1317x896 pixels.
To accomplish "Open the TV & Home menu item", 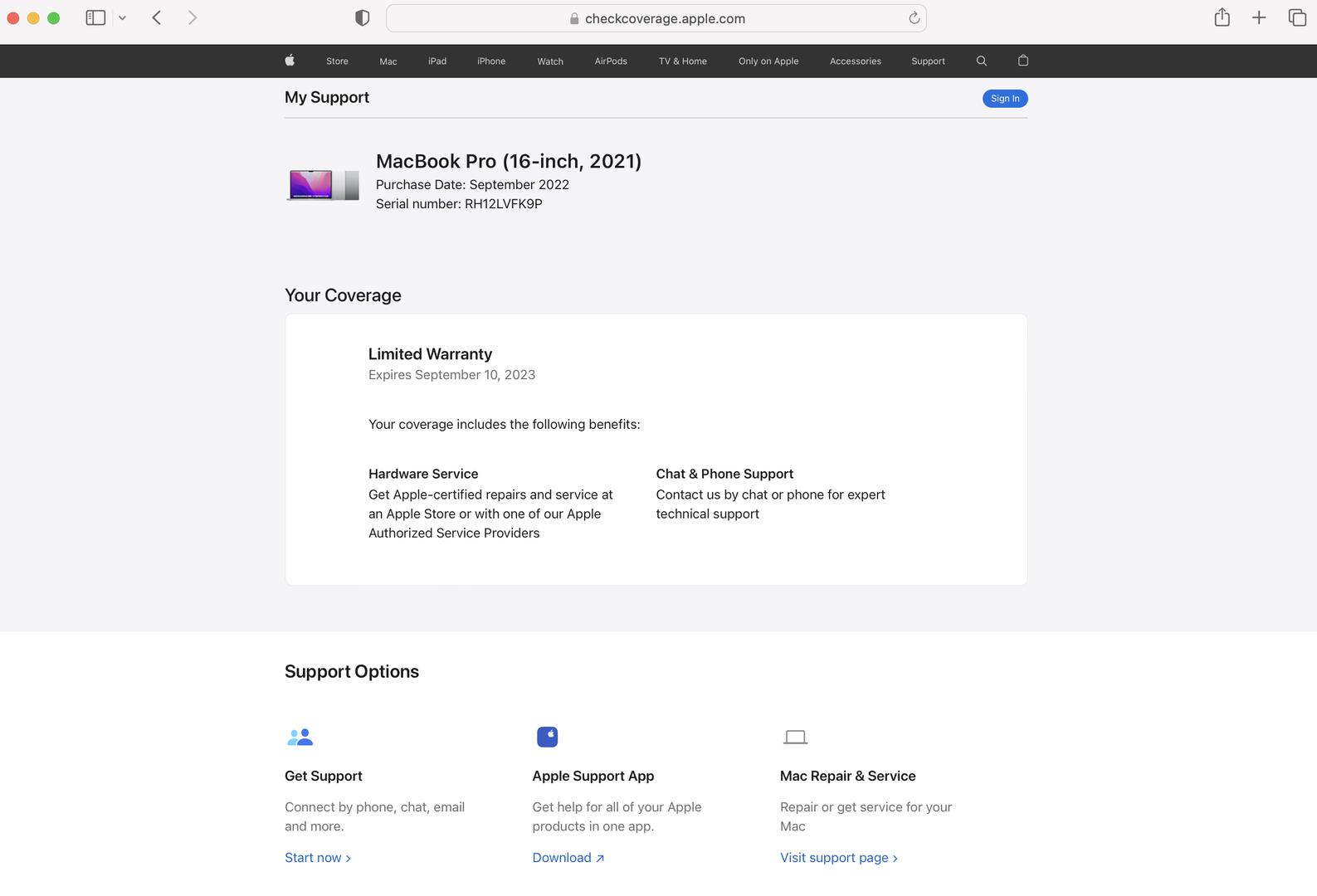I will (683, 61).
